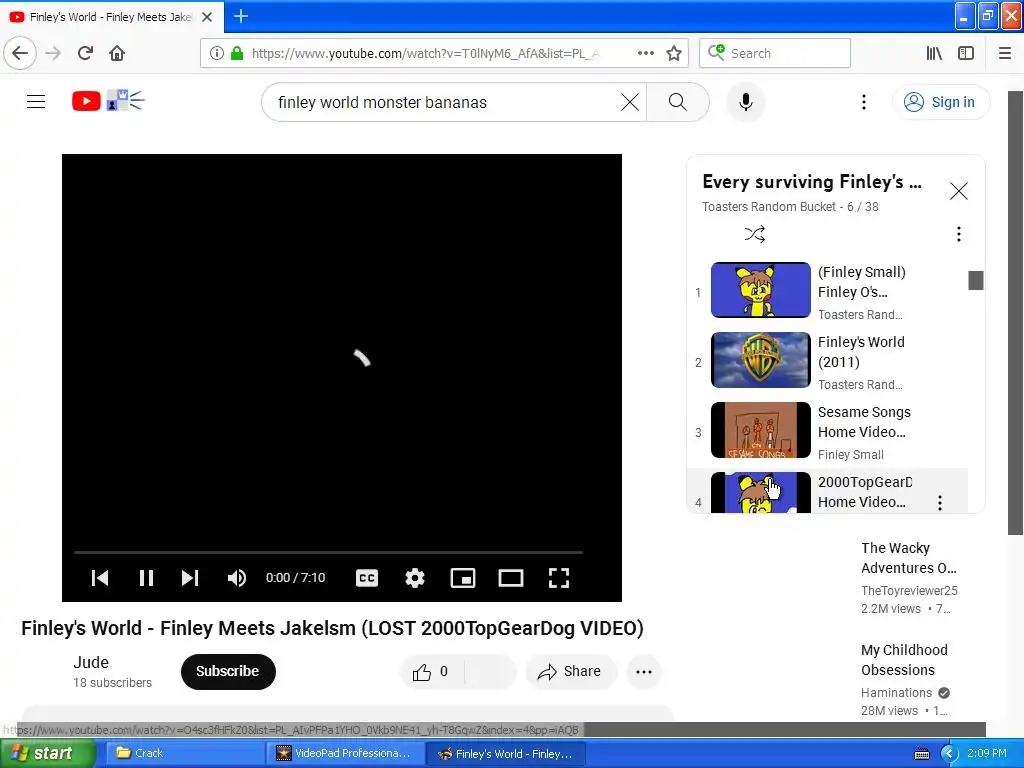Play the Finley's World (2011) thumbnail
The image size is (1024, 768).
click(761, 360)
